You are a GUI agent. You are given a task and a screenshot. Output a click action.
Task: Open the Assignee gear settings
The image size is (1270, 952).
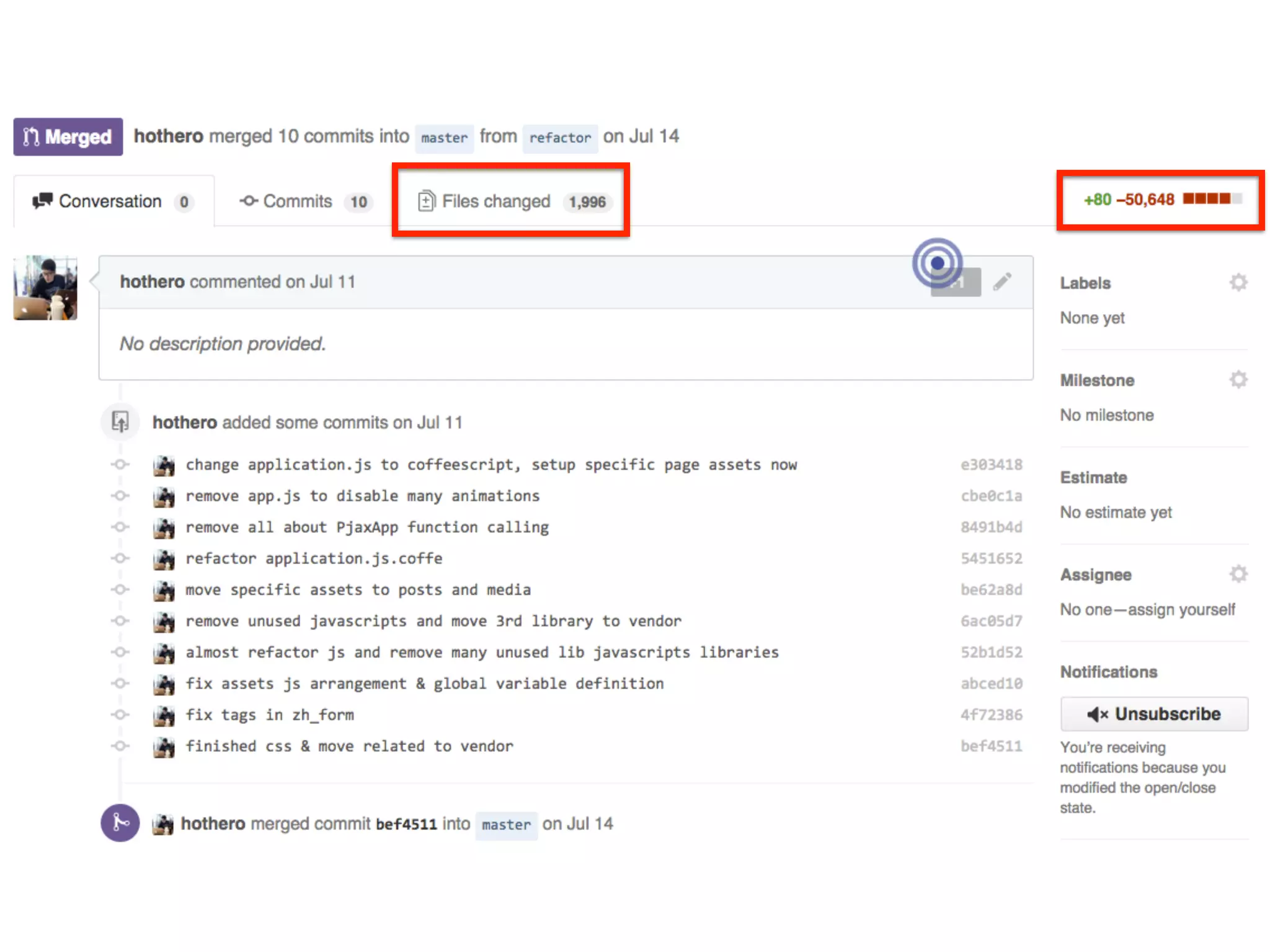[1238, 574]
